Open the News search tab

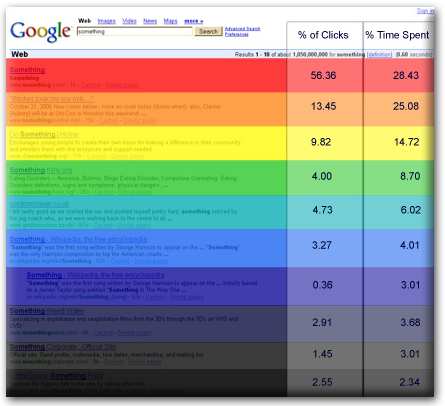tap(150, 21)
